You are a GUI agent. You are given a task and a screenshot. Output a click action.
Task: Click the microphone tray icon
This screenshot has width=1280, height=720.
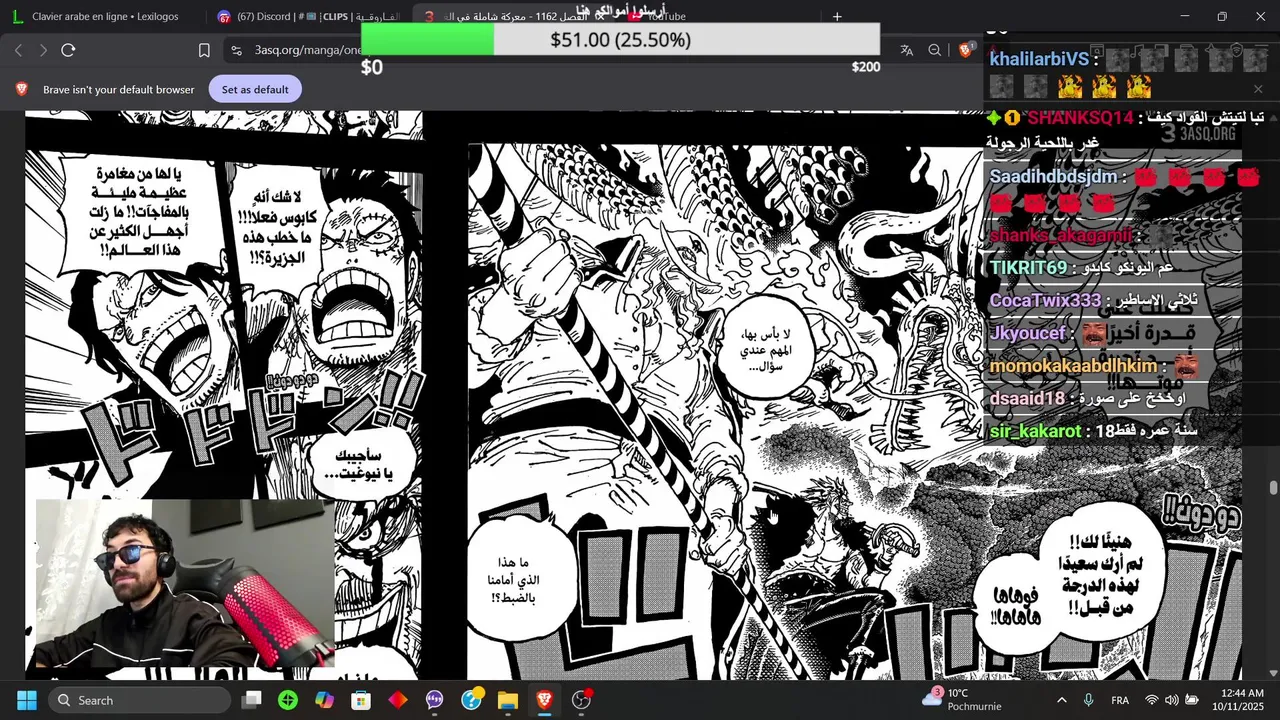1088,700
